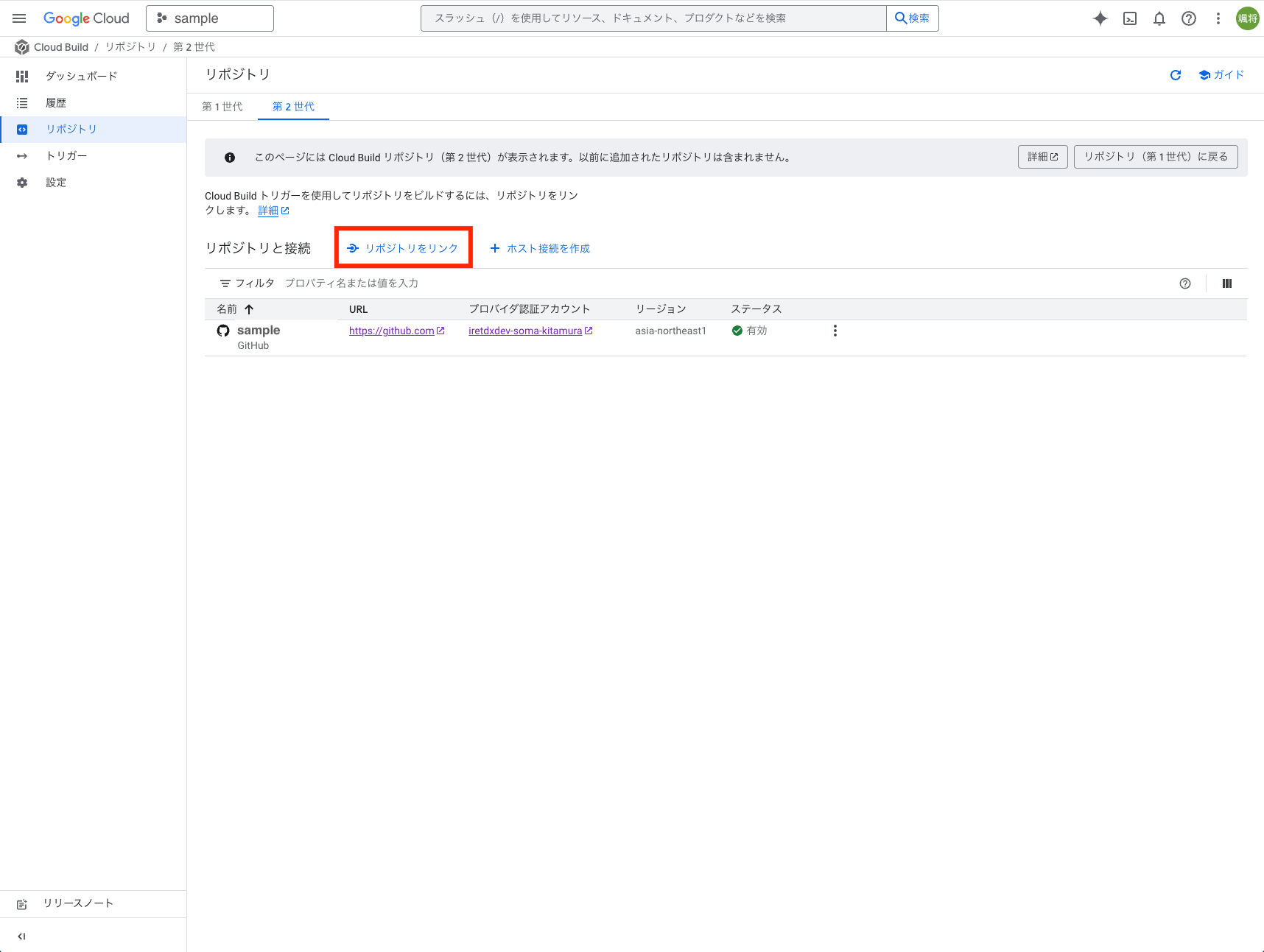This screenshot has width=1264, height=952.
Task: Click ホスト接続を作成 button
Action: (x=540, y=248)
